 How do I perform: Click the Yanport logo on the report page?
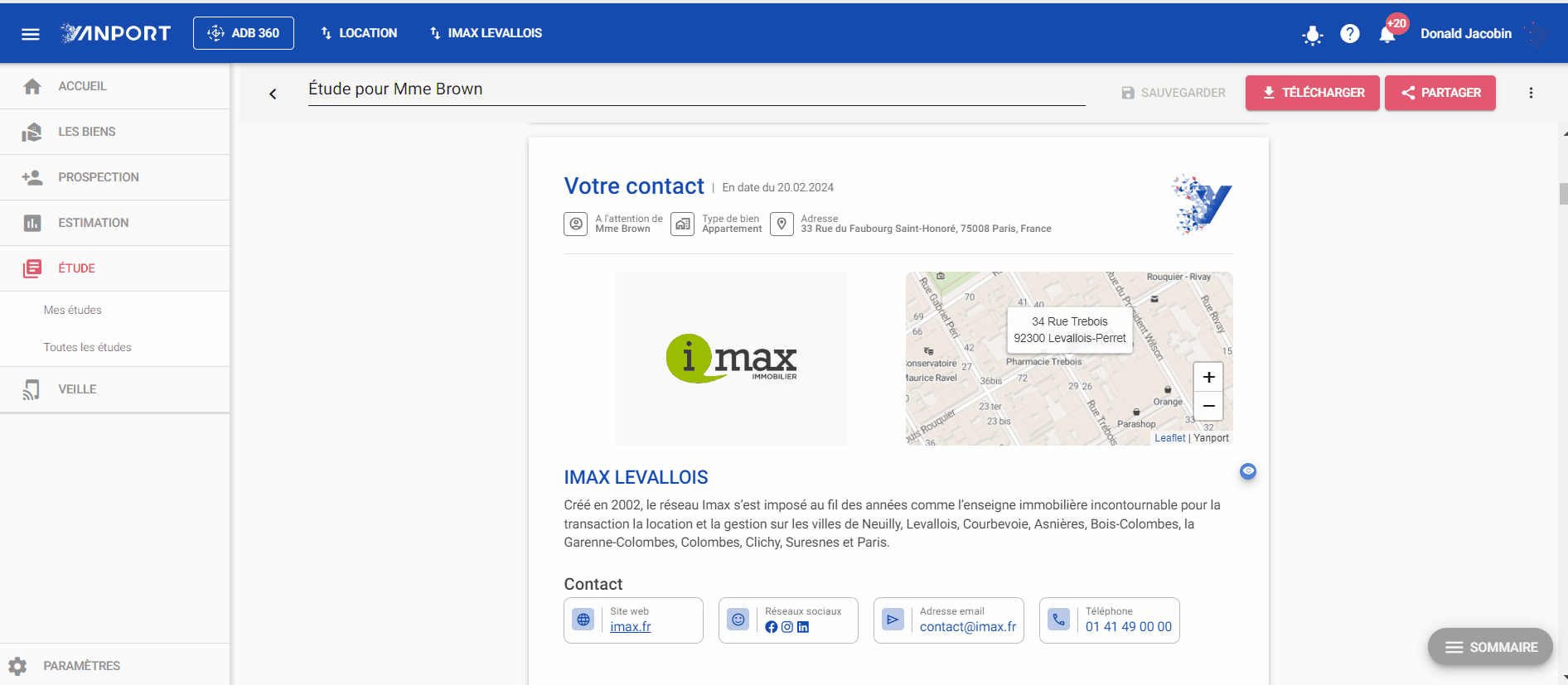[1202, 204]
